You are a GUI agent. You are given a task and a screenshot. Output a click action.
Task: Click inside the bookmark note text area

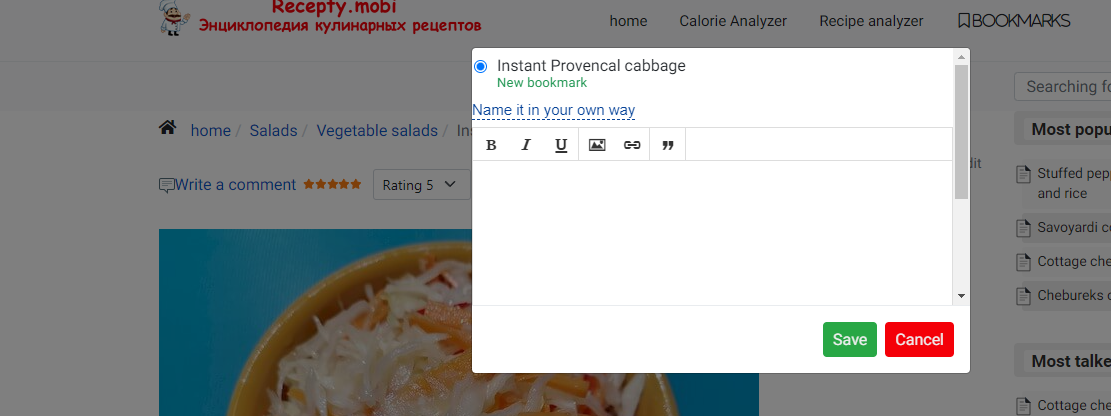(x=711, y=230)
